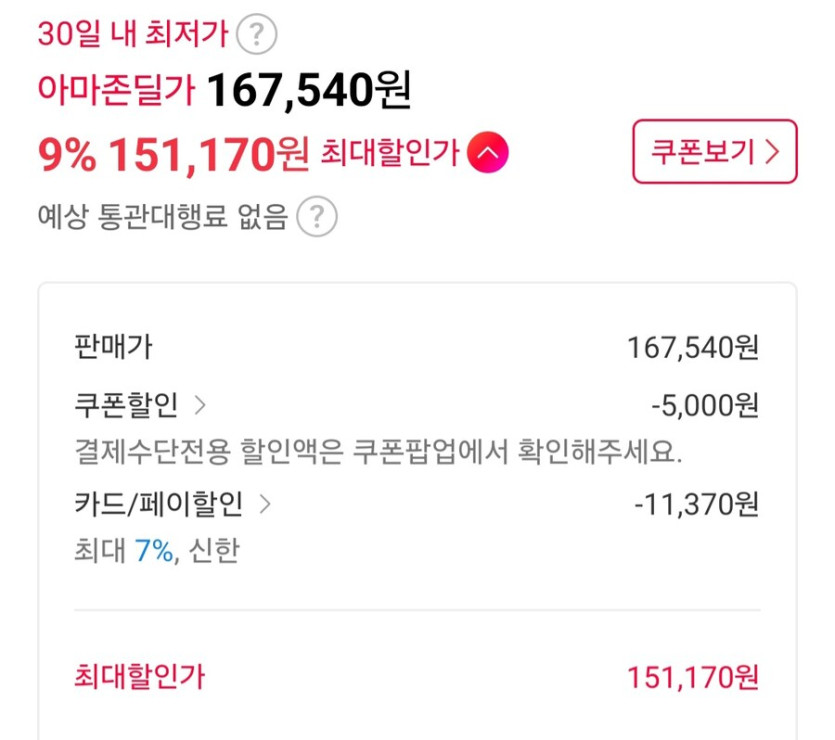Click the -11,370원 card discount amount
The height and width of the screenshot is (740, 835).
(x=696, y=504)
